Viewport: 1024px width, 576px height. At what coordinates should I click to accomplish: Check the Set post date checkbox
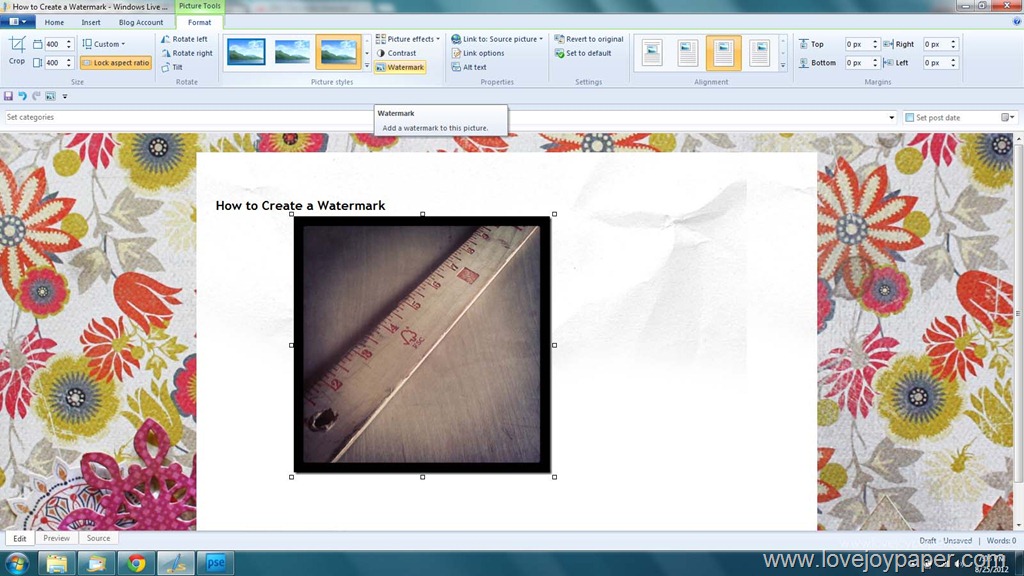click(909, 118)
